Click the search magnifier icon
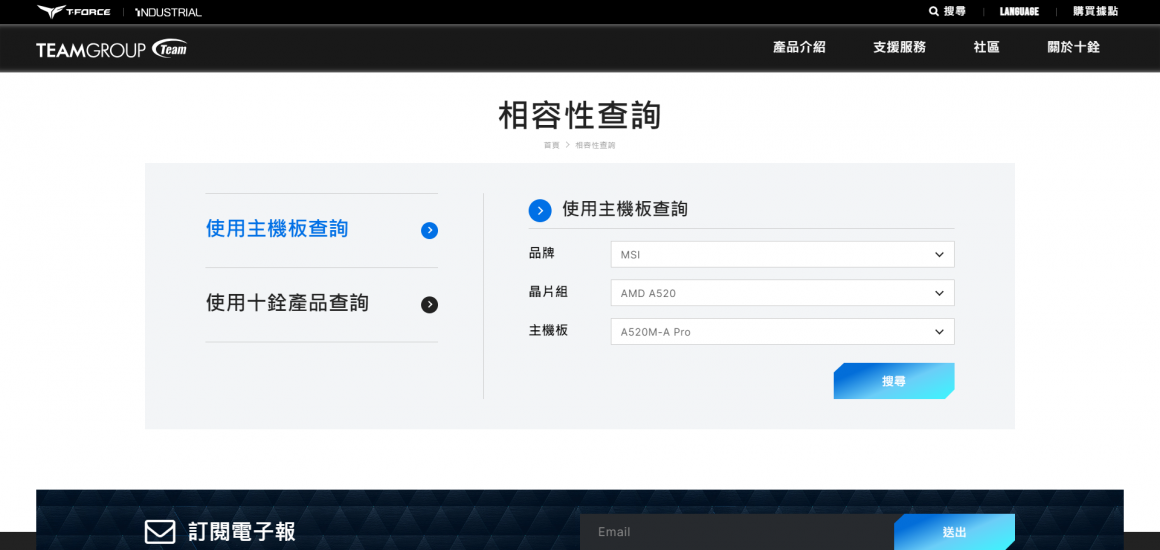 [934, 12]
